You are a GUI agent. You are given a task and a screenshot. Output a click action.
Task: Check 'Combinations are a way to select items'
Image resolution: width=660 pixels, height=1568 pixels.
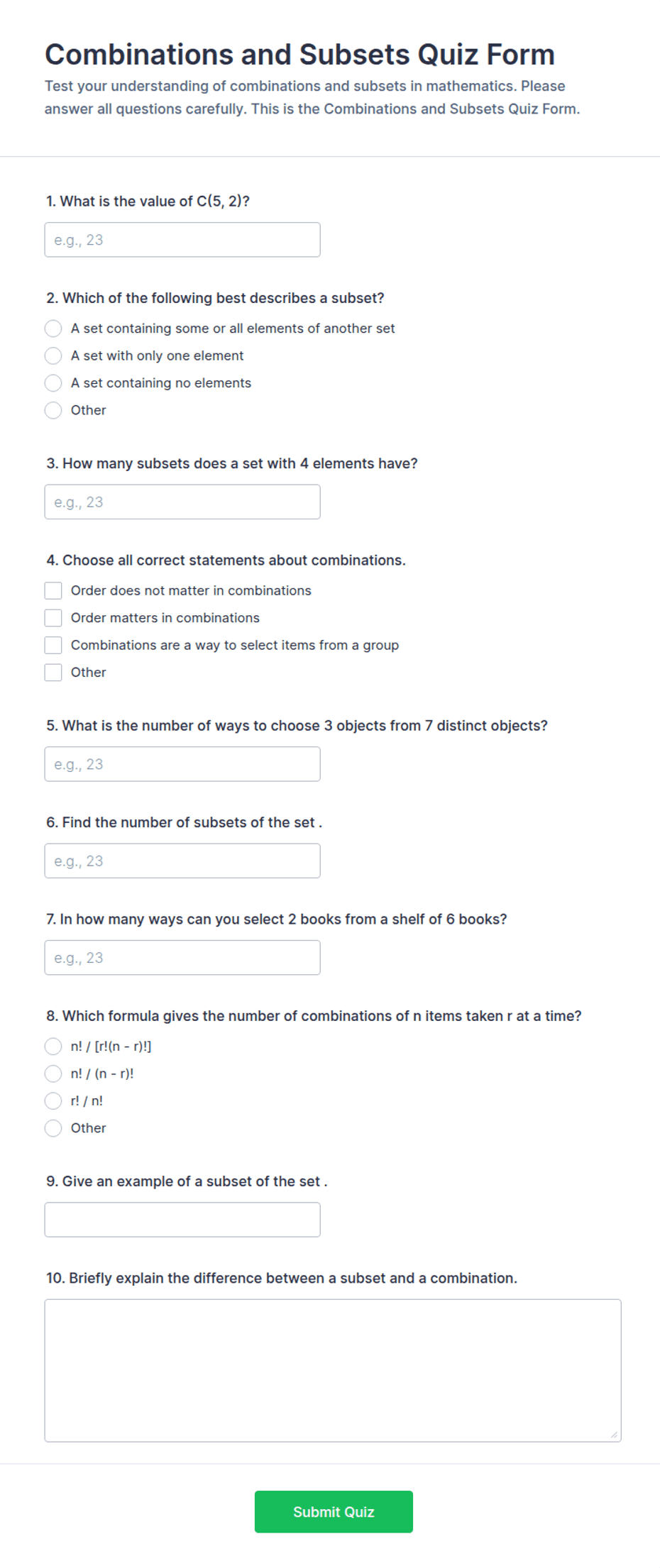click(53, 645)
